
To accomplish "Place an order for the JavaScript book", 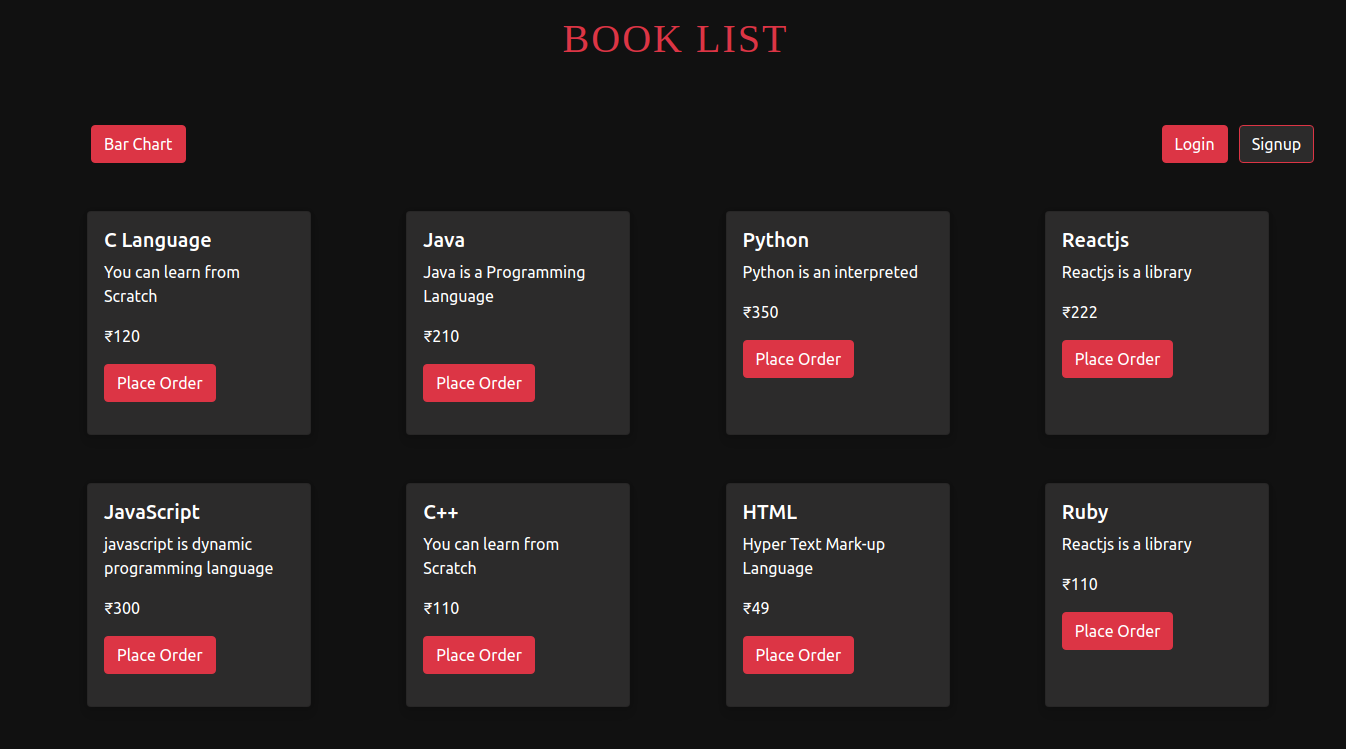I will click(159, 654).
